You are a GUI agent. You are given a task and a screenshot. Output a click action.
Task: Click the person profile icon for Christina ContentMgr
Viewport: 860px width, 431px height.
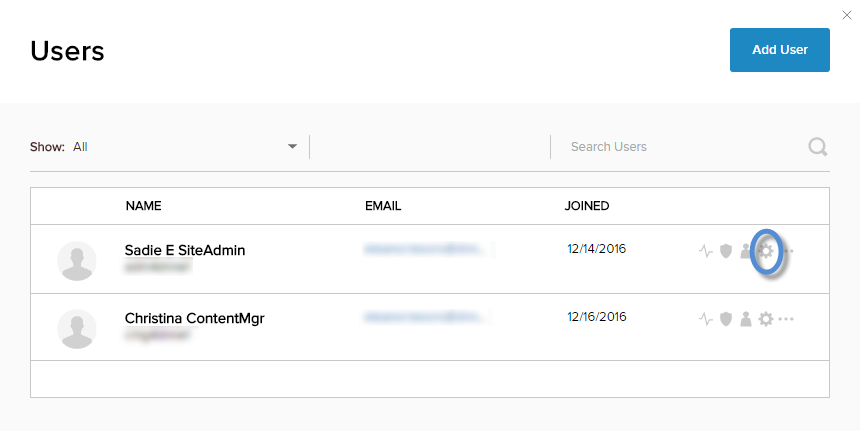746,319
